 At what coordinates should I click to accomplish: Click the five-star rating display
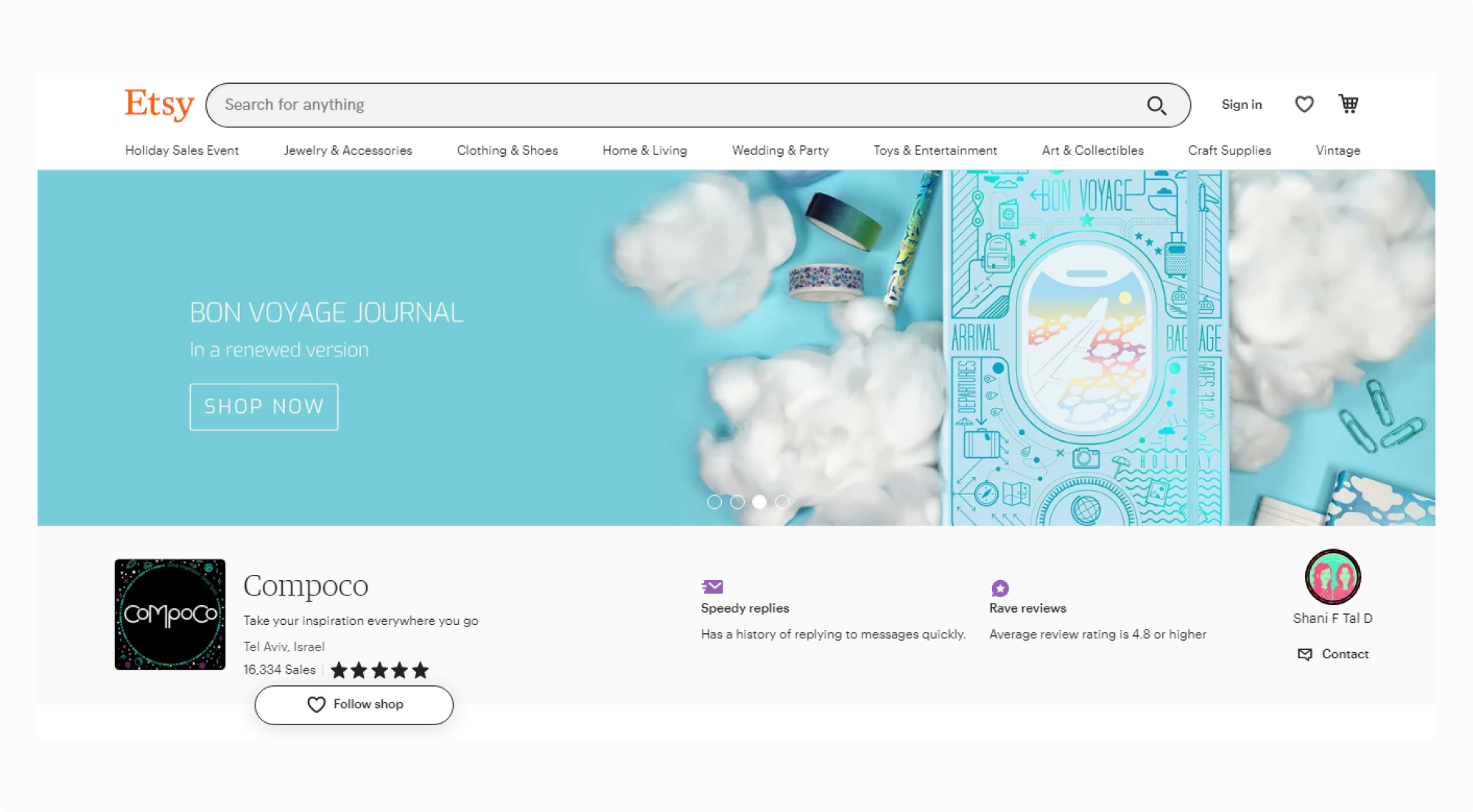(379, 670)
